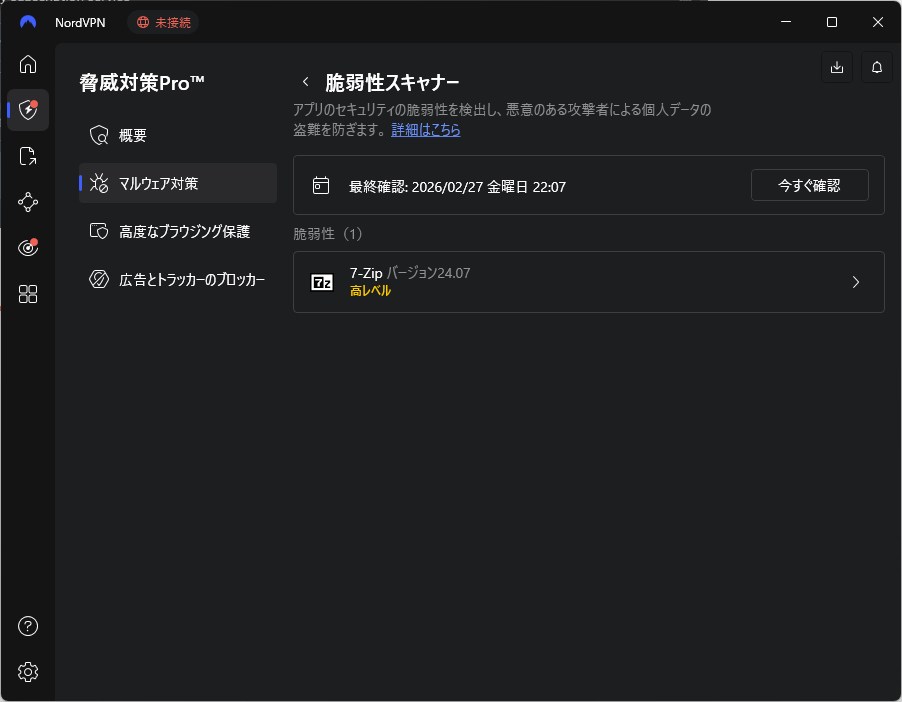Open the Meshnet nodes sidebar icon
Screen dimensions: 902x702
[28, 202]
